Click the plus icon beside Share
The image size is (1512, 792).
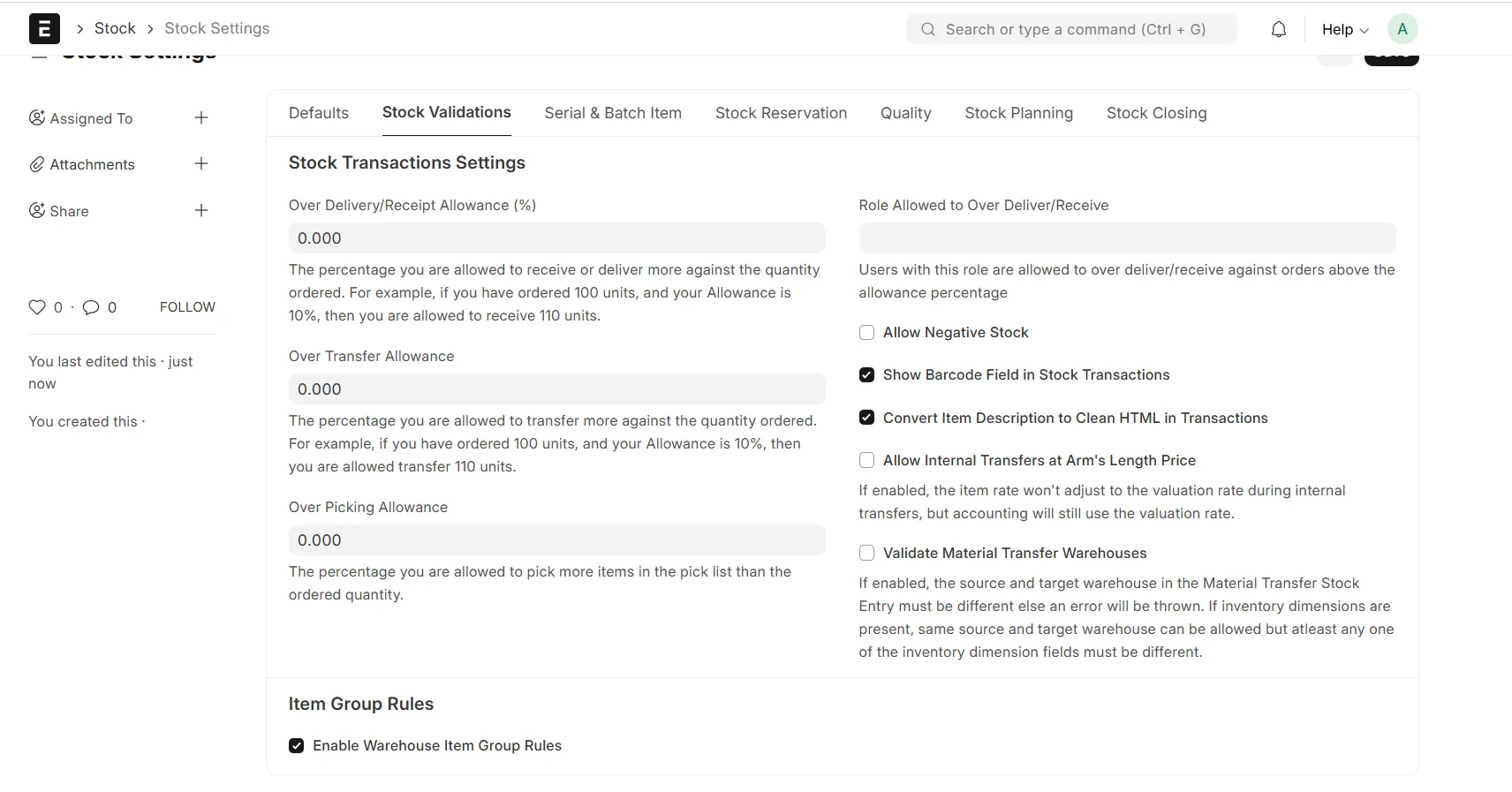pos(201,211)
